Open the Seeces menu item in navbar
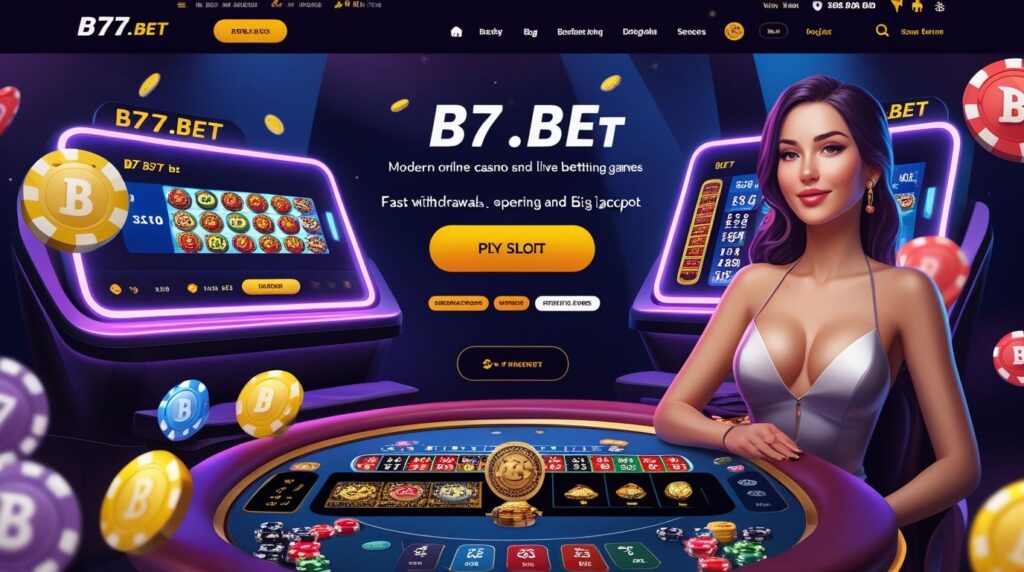The image size is (1024, 572). (x=691, y=31)
